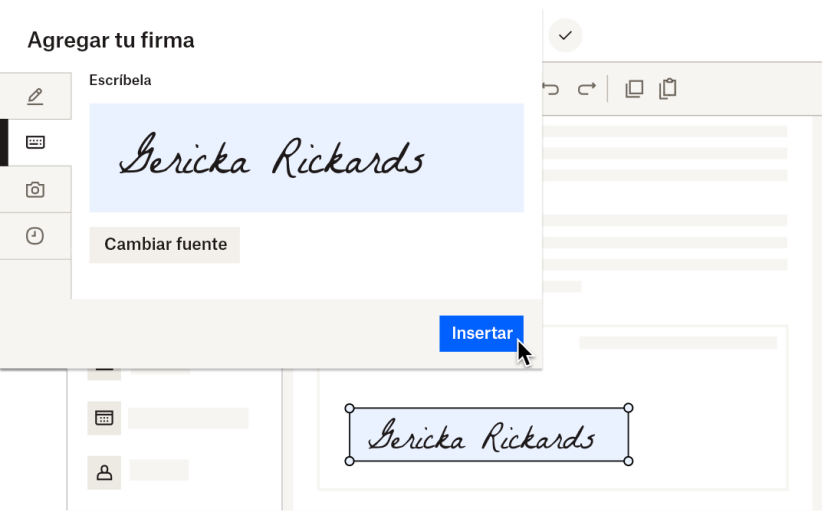Image resolution: width=828 pixels, height=519 pixels.
Task: Click bottom-right resize handle of signature box
Action: coord(628,461)
